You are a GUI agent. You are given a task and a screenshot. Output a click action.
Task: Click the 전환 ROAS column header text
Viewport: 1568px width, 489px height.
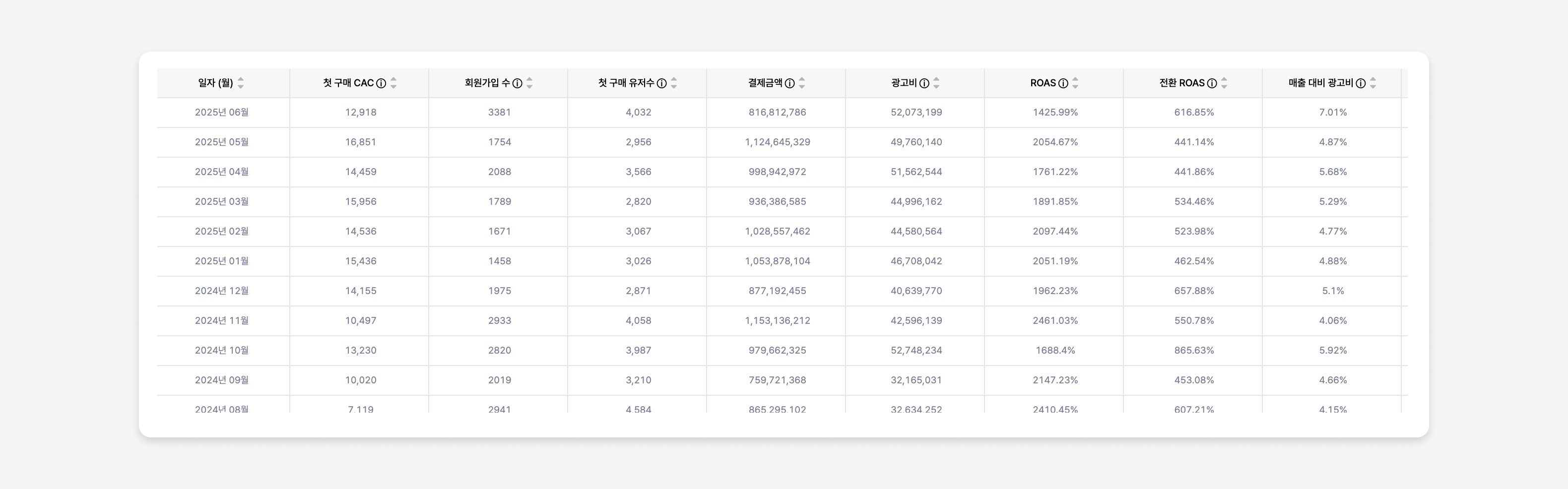(1181, 83)
